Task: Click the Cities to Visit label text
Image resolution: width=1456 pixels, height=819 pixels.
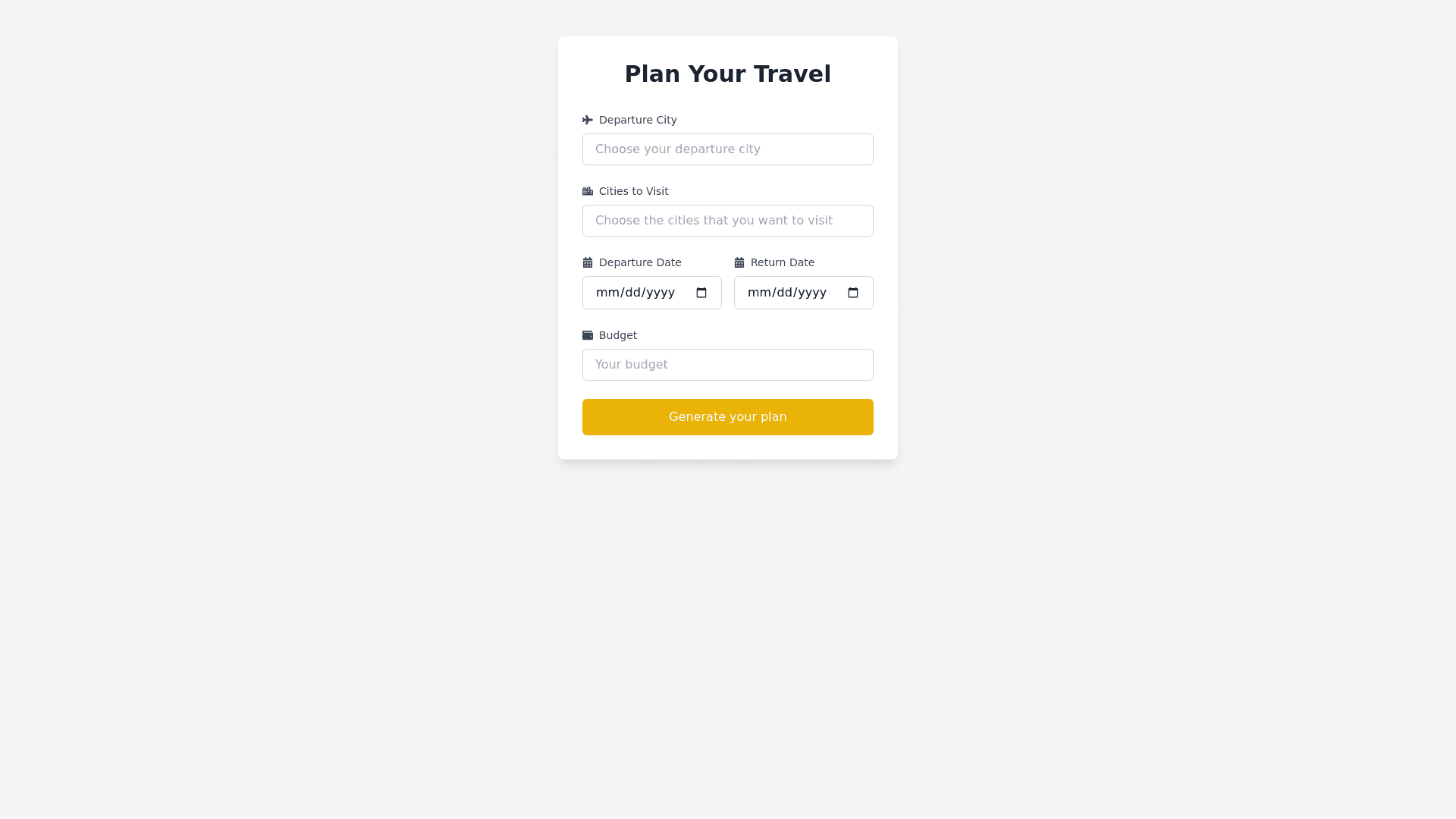Action: 634,191
